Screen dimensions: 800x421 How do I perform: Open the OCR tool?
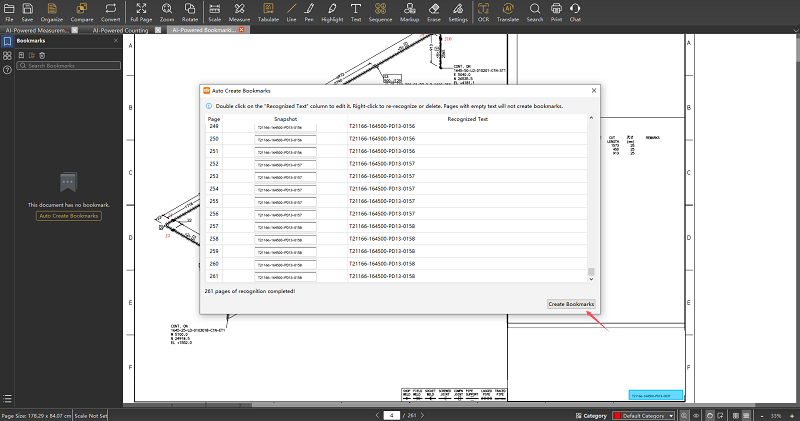484,11
